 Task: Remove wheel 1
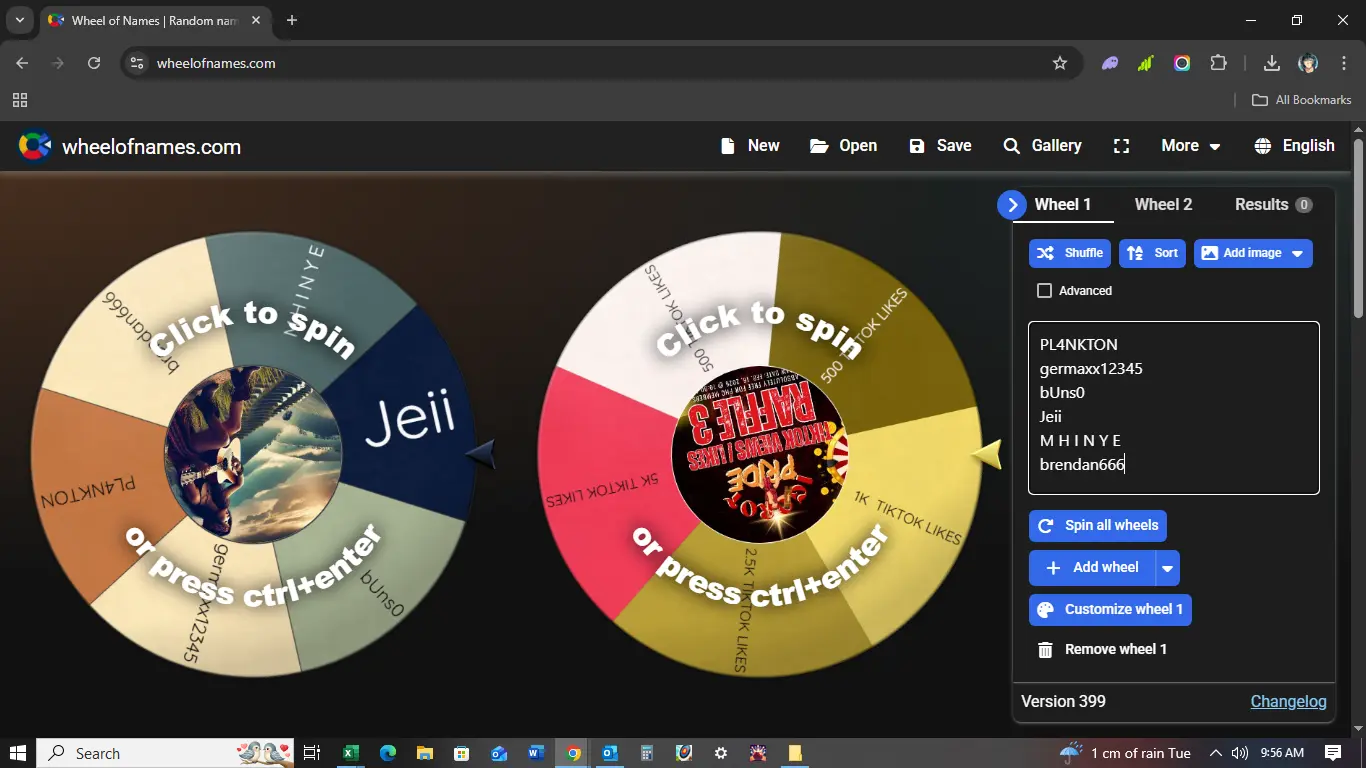click(1102, 650)
